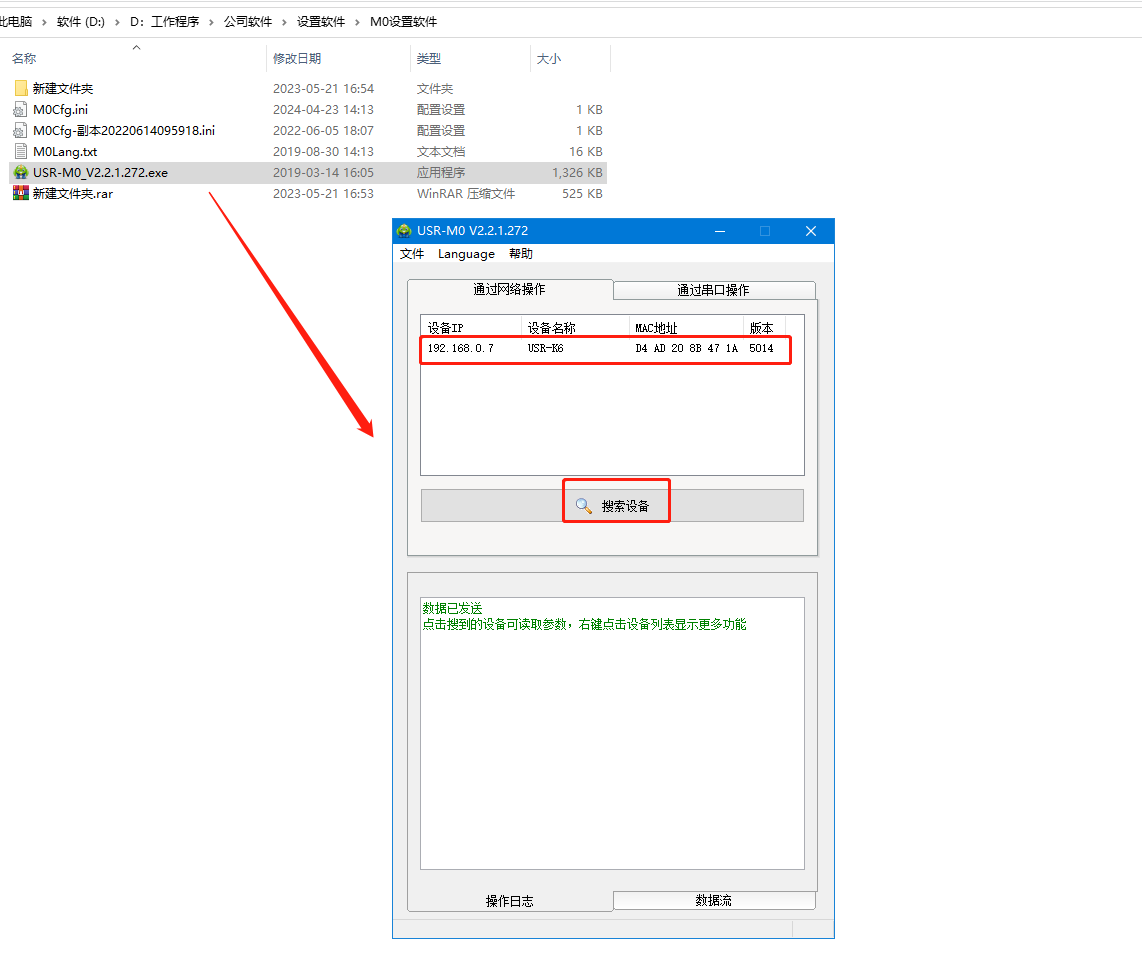Click the USR-M0_V2.2.1.272.exe application icon

pos(21,172)
